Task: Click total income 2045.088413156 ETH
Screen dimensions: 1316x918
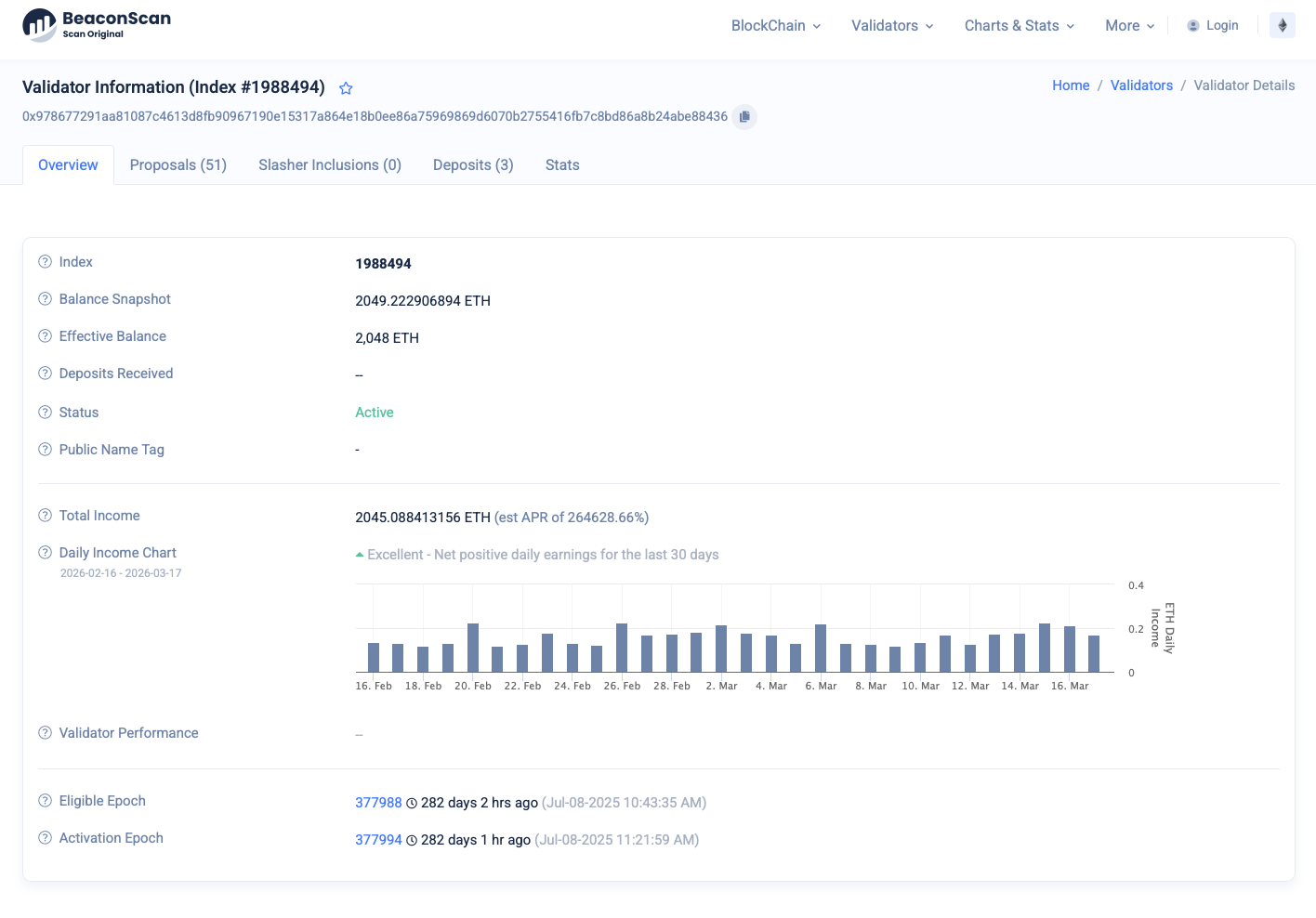Action: point(423,518)
